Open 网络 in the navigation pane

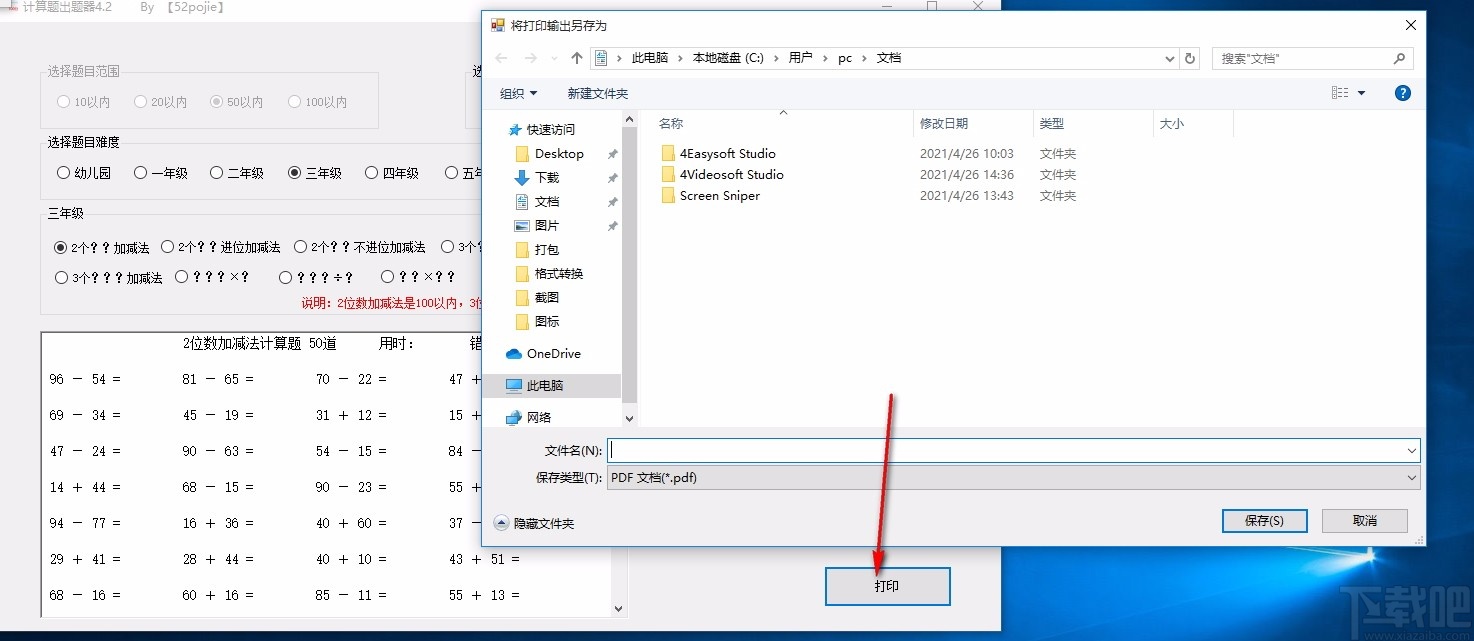tap(538, 417)
